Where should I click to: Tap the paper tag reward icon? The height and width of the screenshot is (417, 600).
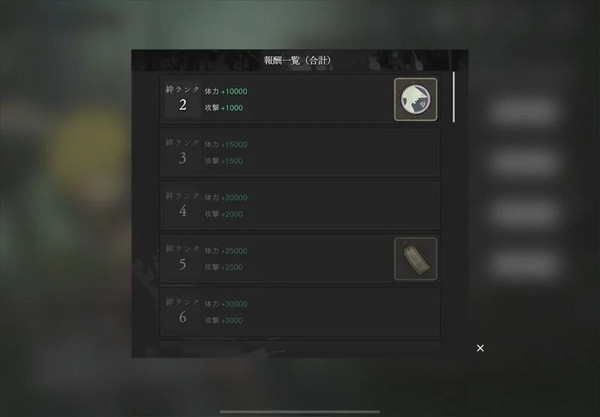tap(416, 259)
